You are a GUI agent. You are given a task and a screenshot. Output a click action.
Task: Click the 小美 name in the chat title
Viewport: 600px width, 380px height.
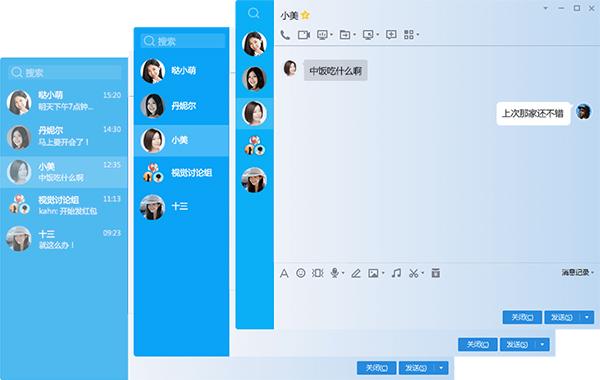tap(289, 16)
